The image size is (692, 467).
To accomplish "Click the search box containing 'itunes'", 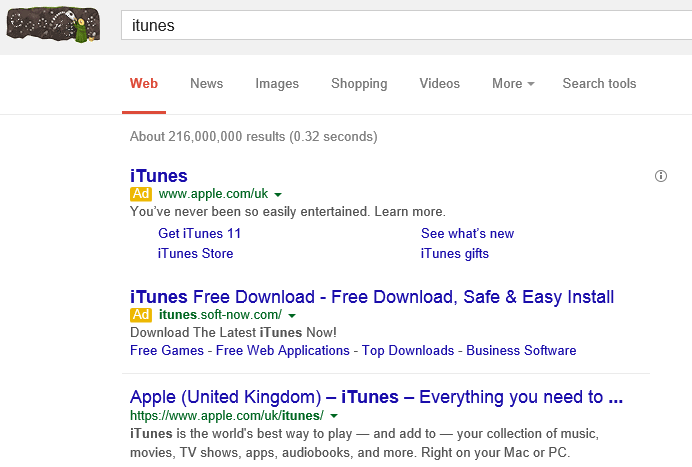I will tap(406, 25).
